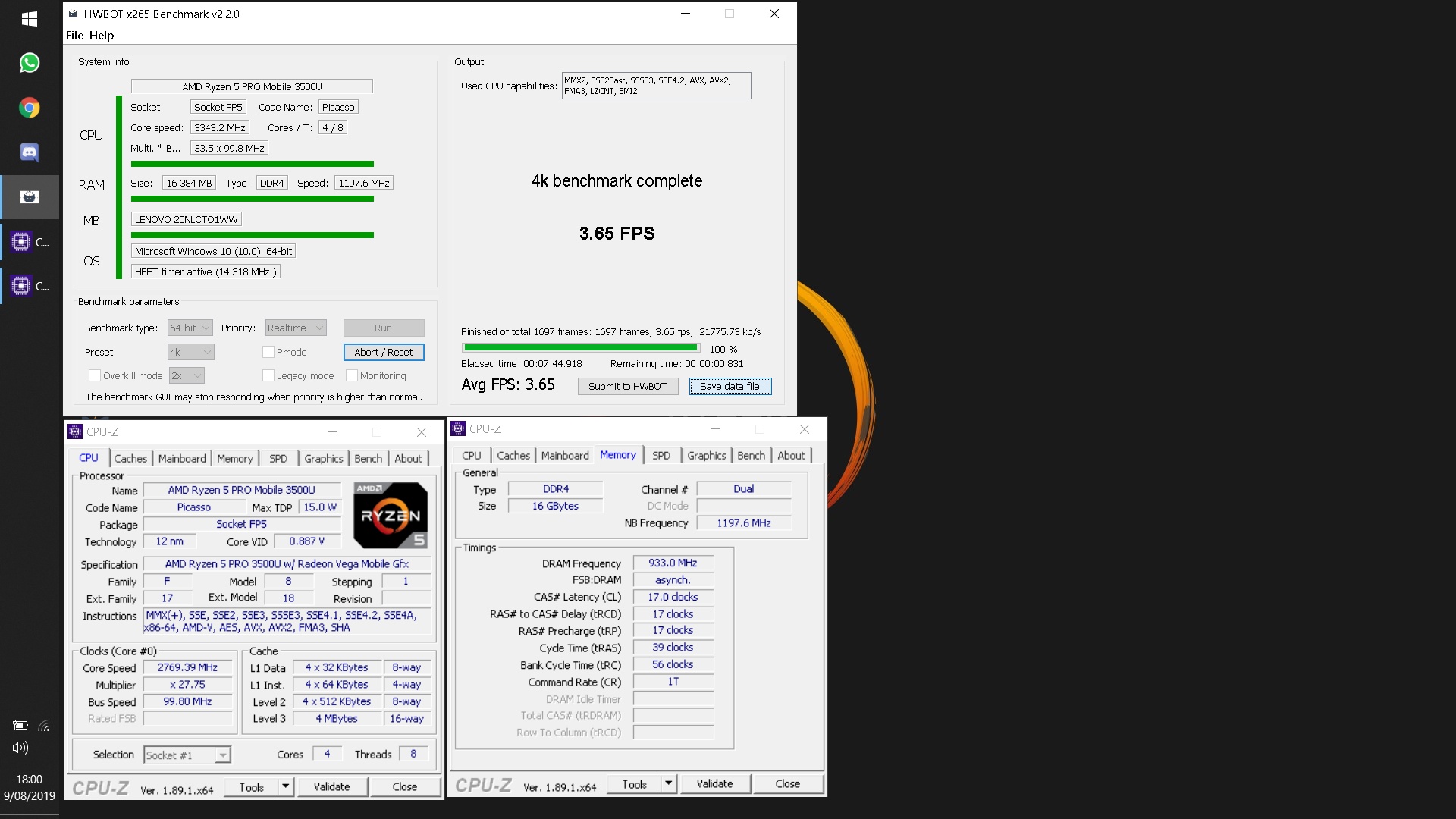
Task: Click the right CPU-Z window title icon
Action: tap(458, 428)
